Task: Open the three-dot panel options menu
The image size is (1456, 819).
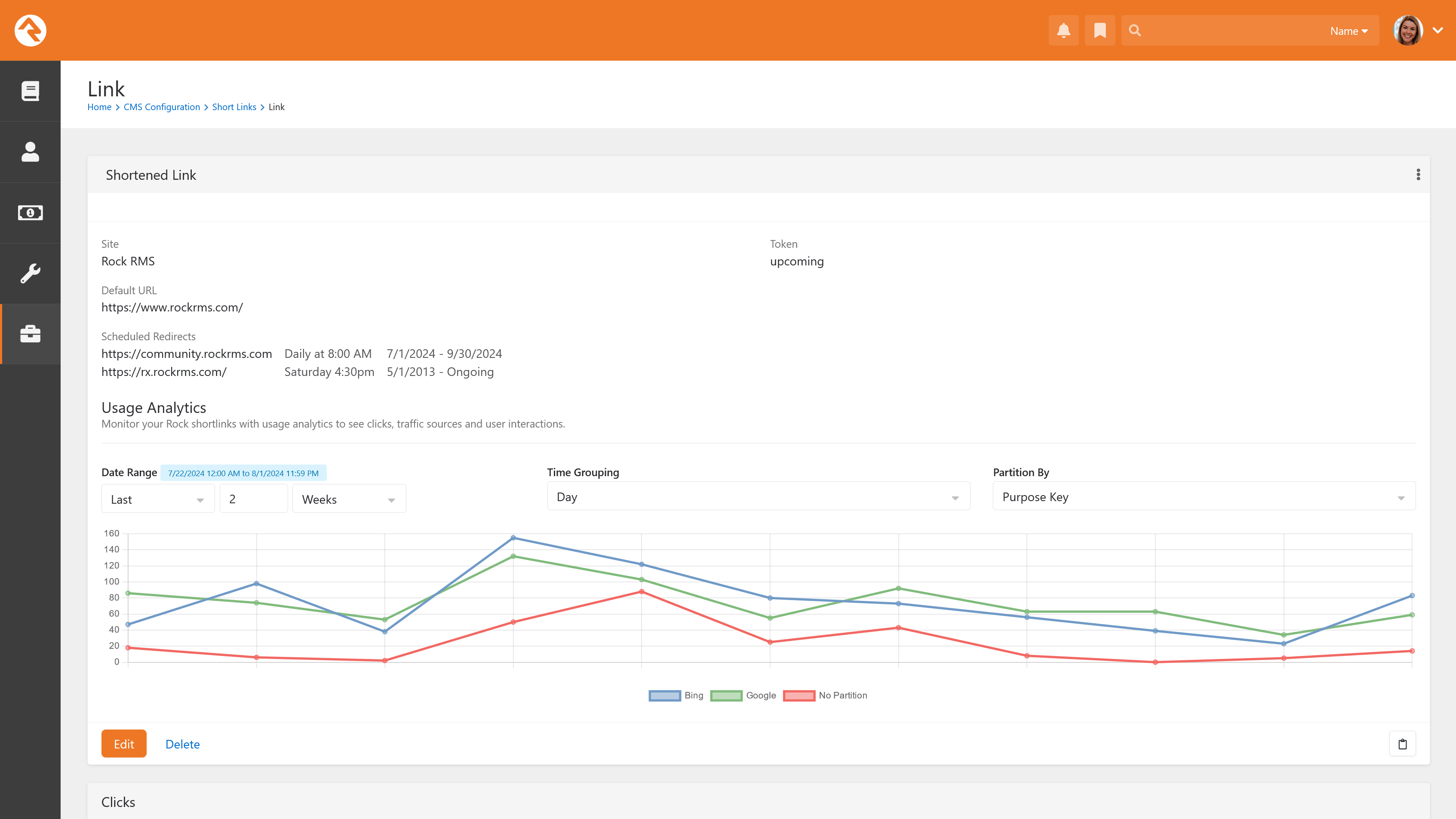Action: (x=1418, y=175)
